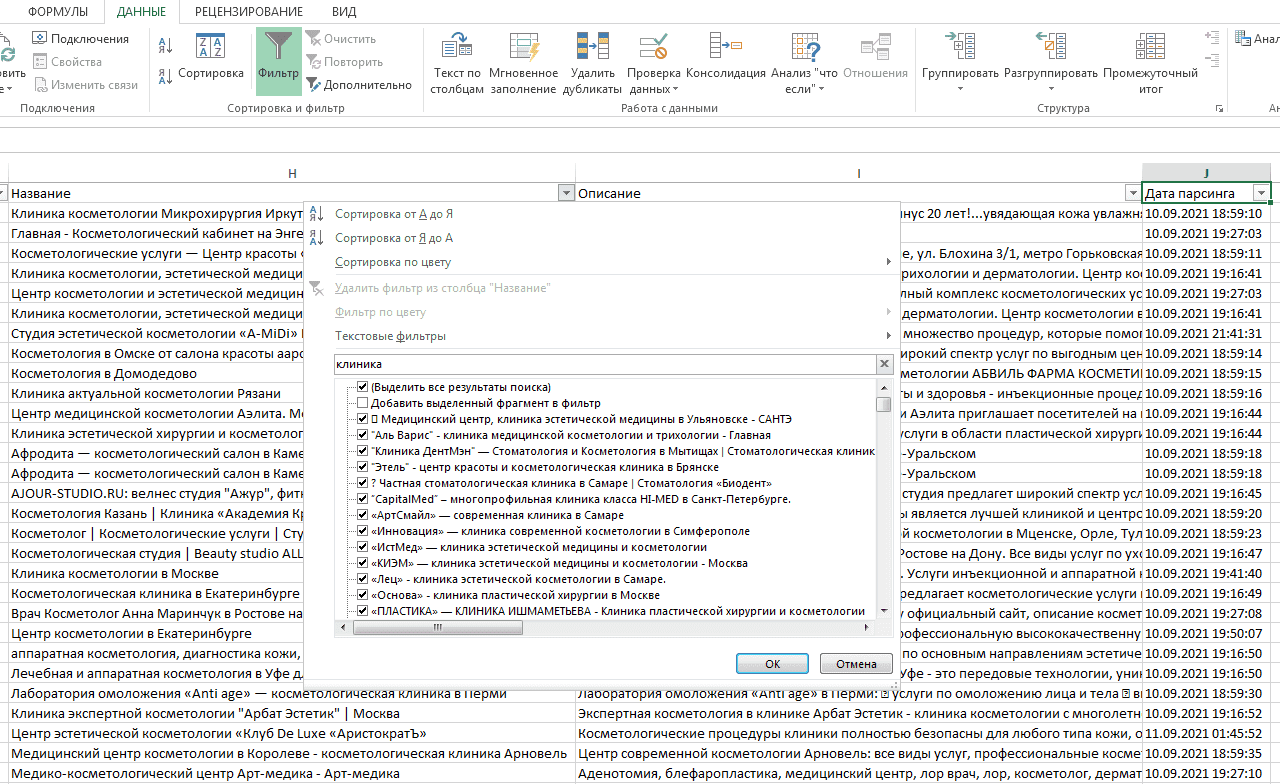Uncheck '«Основа» - клиника пластической хирургии' item
Screen dimensions: 1280x784
click(x=363, y=595)
